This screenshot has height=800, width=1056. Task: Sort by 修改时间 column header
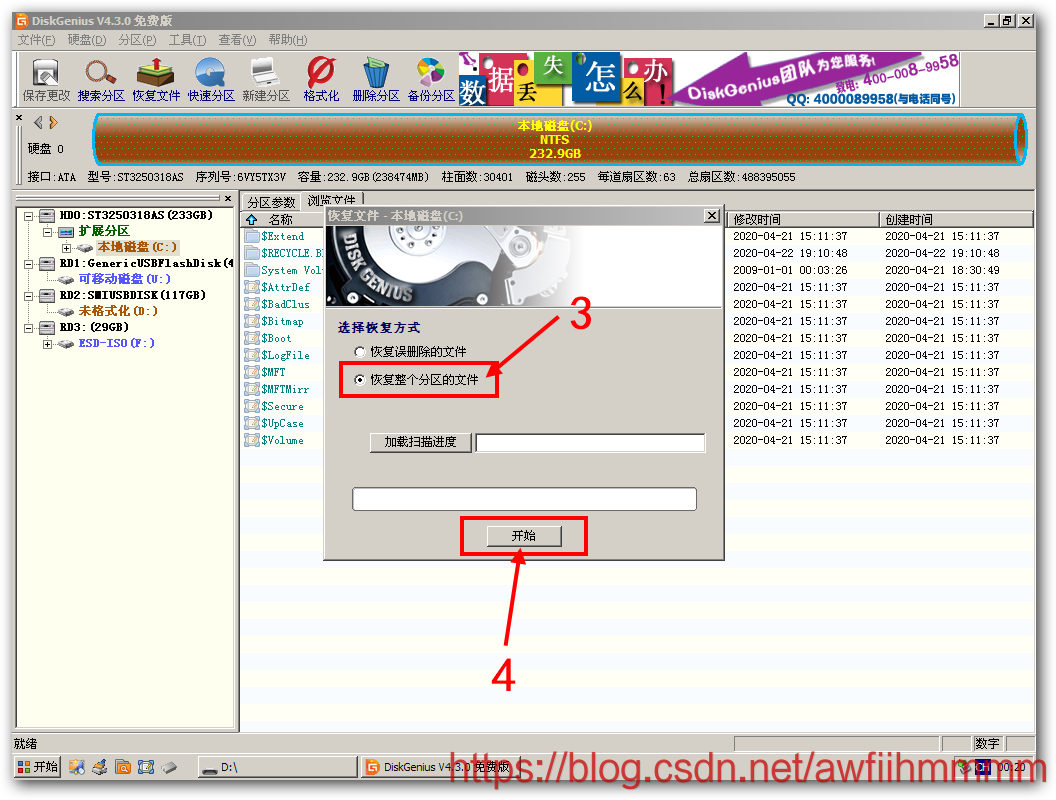[803, 220]
